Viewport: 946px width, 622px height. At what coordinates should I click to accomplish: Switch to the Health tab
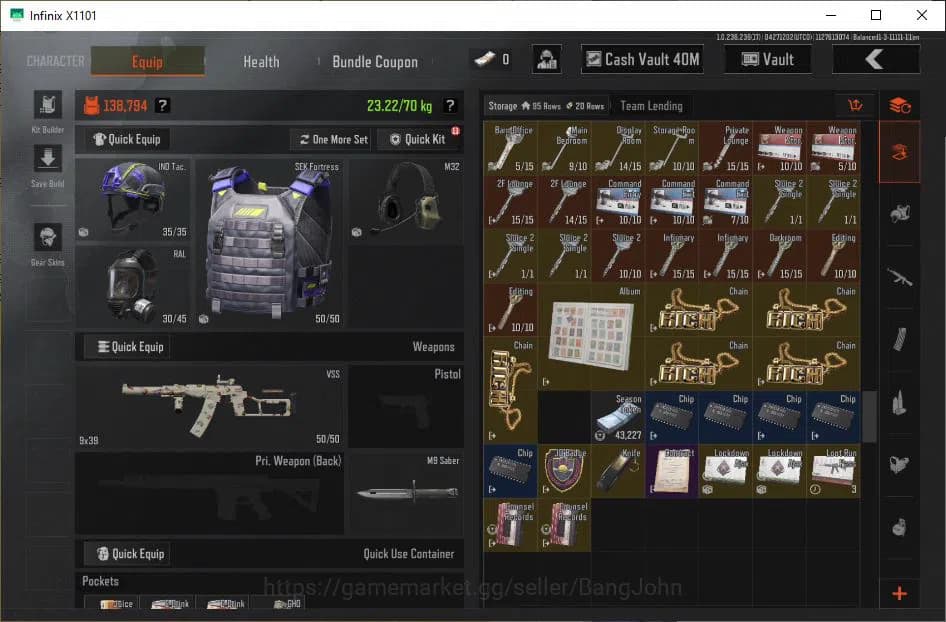click(260, 62)
